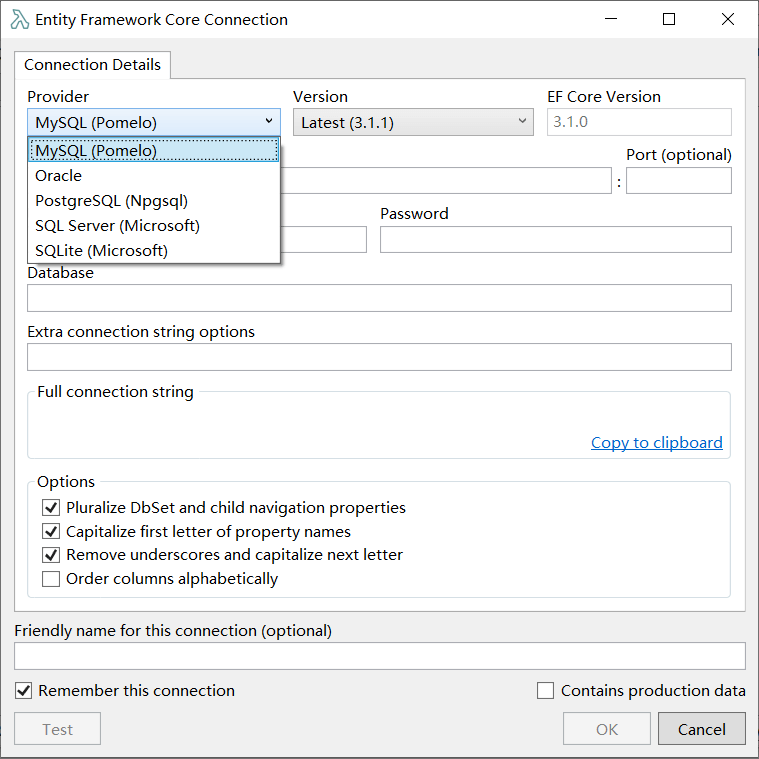Pick PostgreSQL (Npgsql) provider option
The width and height of the screenshot is (759, 759).
pos(154,200)
